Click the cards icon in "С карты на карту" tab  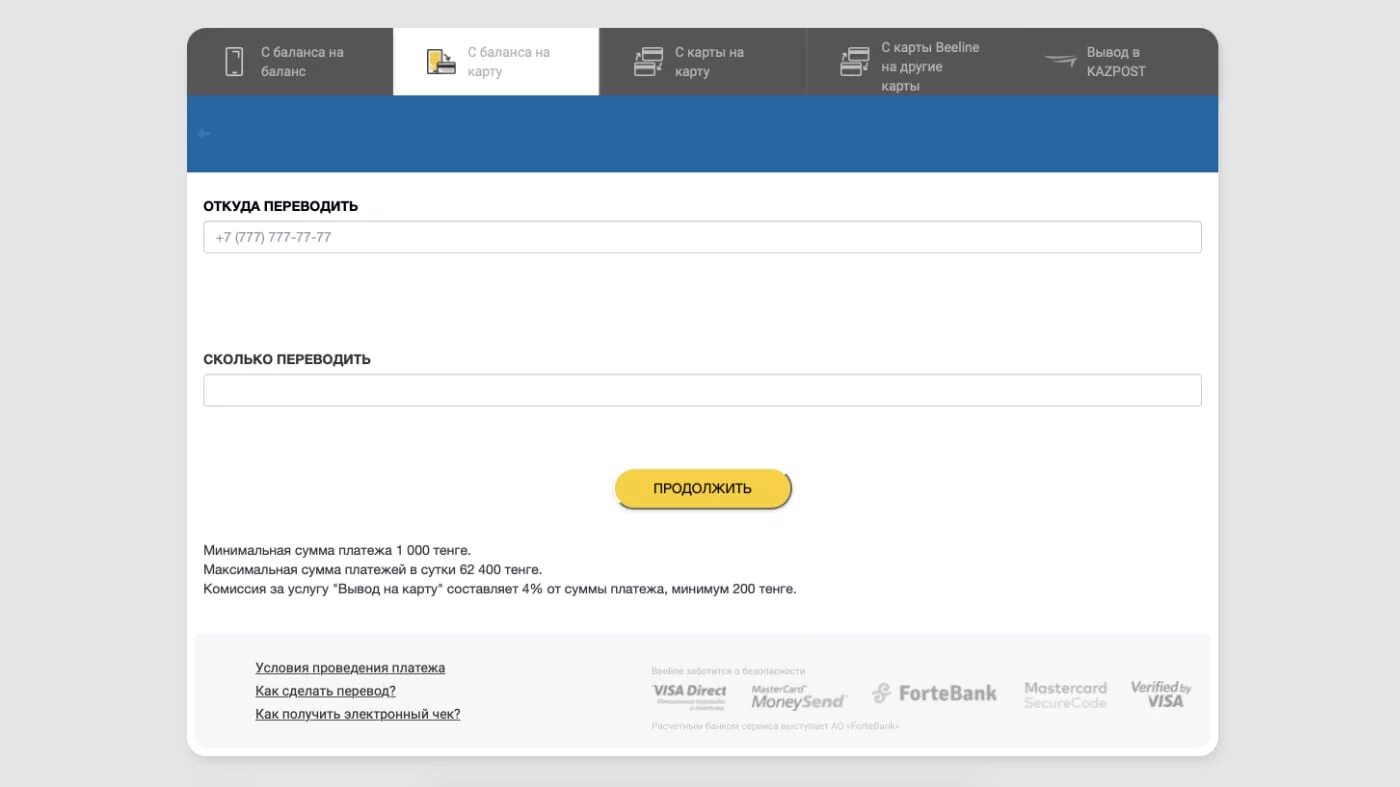(x=648, y=62)
